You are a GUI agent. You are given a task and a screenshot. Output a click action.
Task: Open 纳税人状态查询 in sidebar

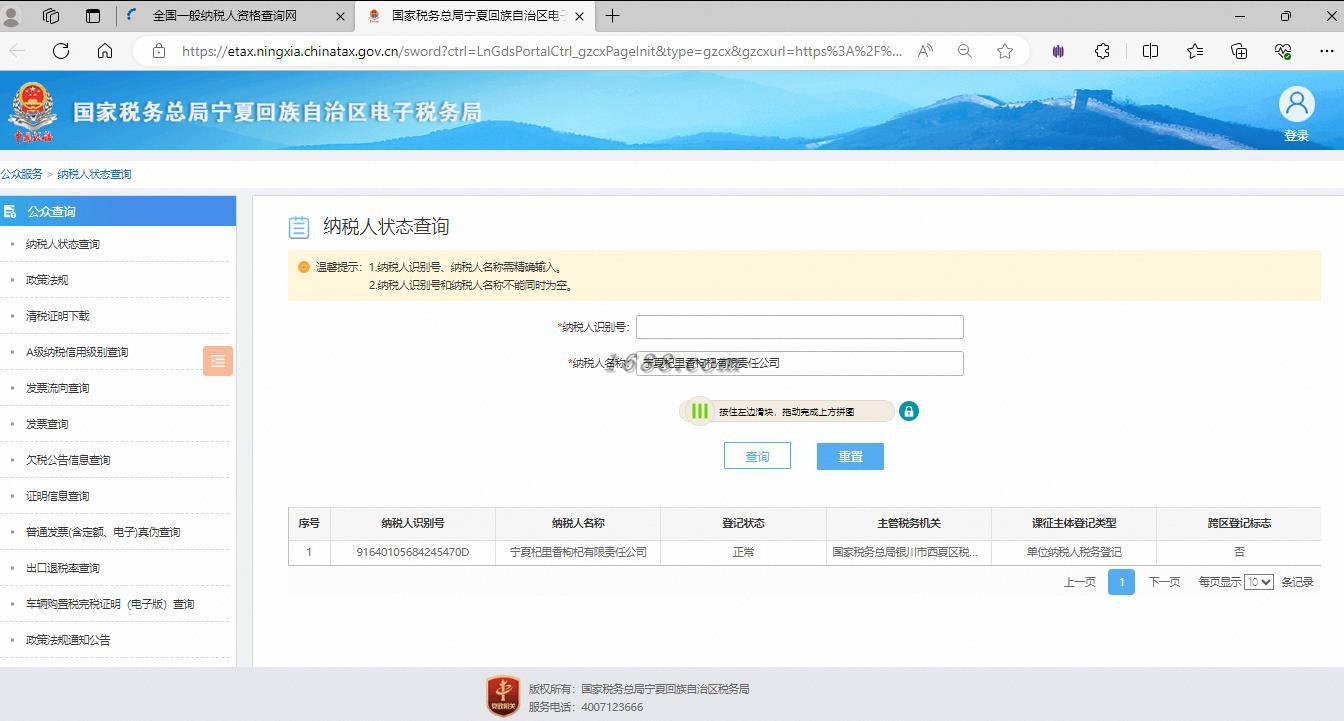[x=63, y=244]
